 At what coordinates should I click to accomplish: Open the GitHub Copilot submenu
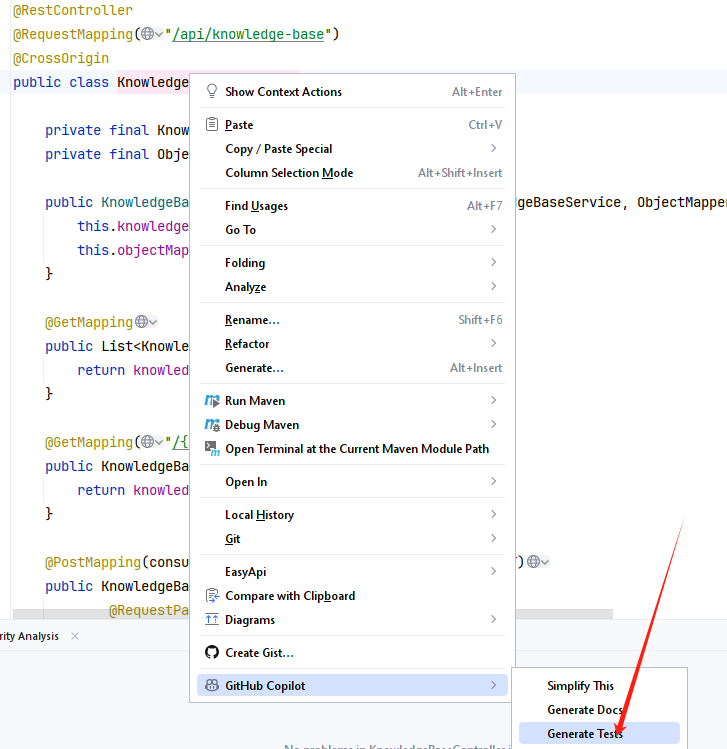click(x=352, y=685)
